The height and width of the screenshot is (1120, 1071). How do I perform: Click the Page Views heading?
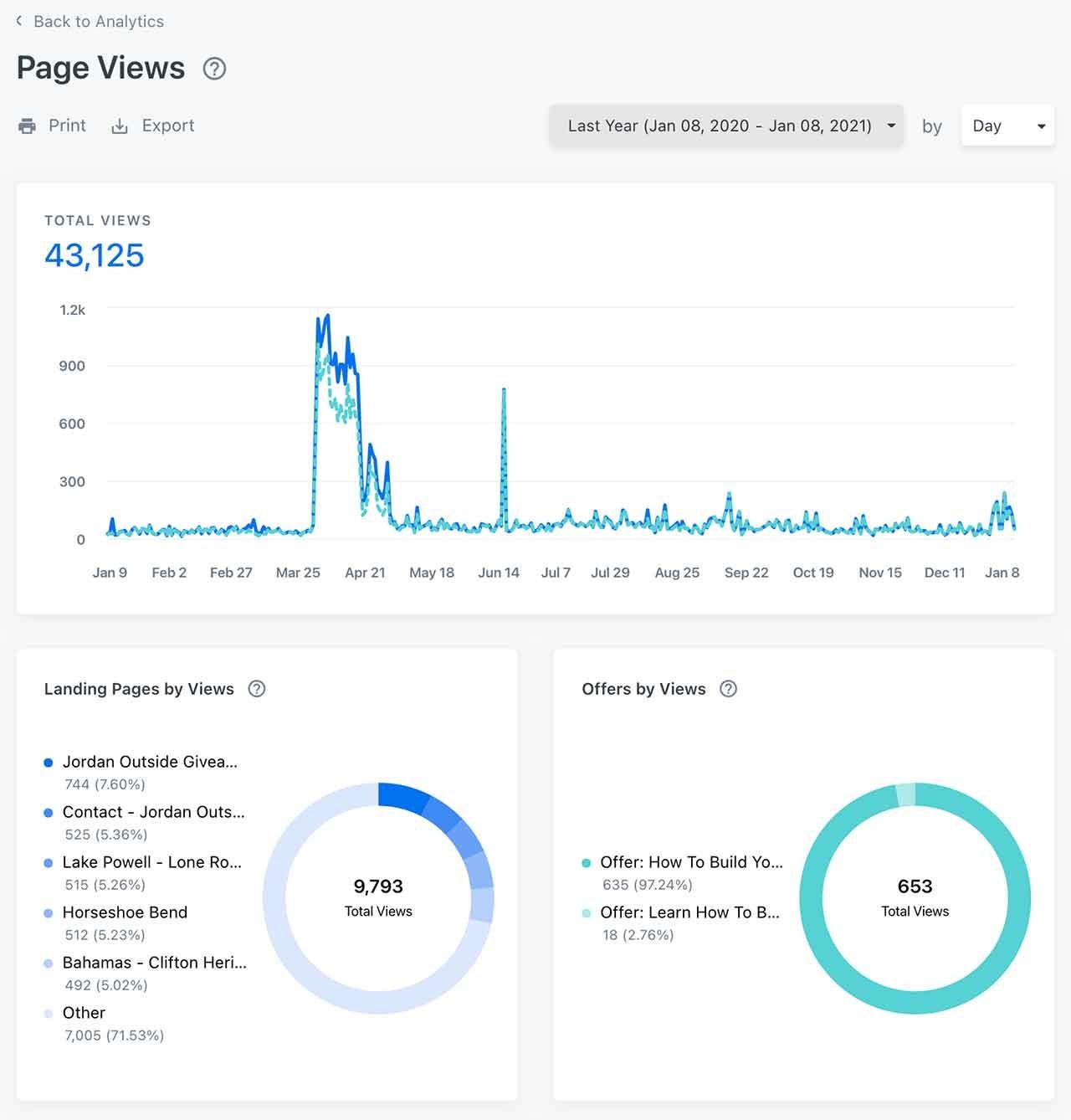100,68
